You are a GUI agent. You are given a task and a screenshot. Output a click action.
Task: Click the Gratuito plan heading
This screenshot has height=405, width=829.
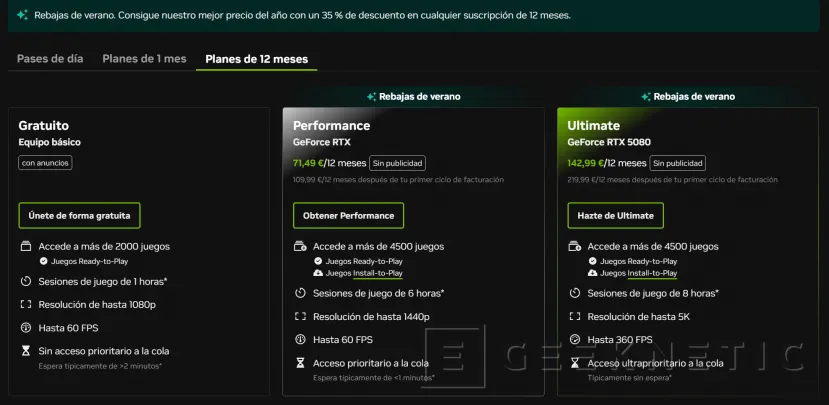tap(44, 126)
